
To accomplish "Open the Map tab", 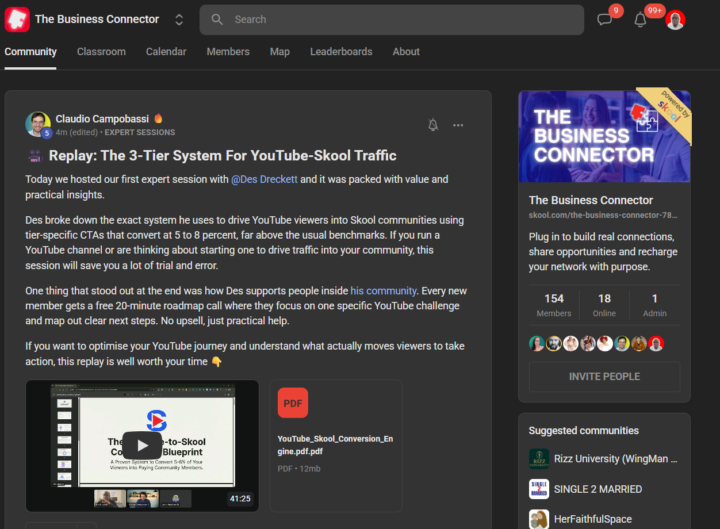I will 280,52.
